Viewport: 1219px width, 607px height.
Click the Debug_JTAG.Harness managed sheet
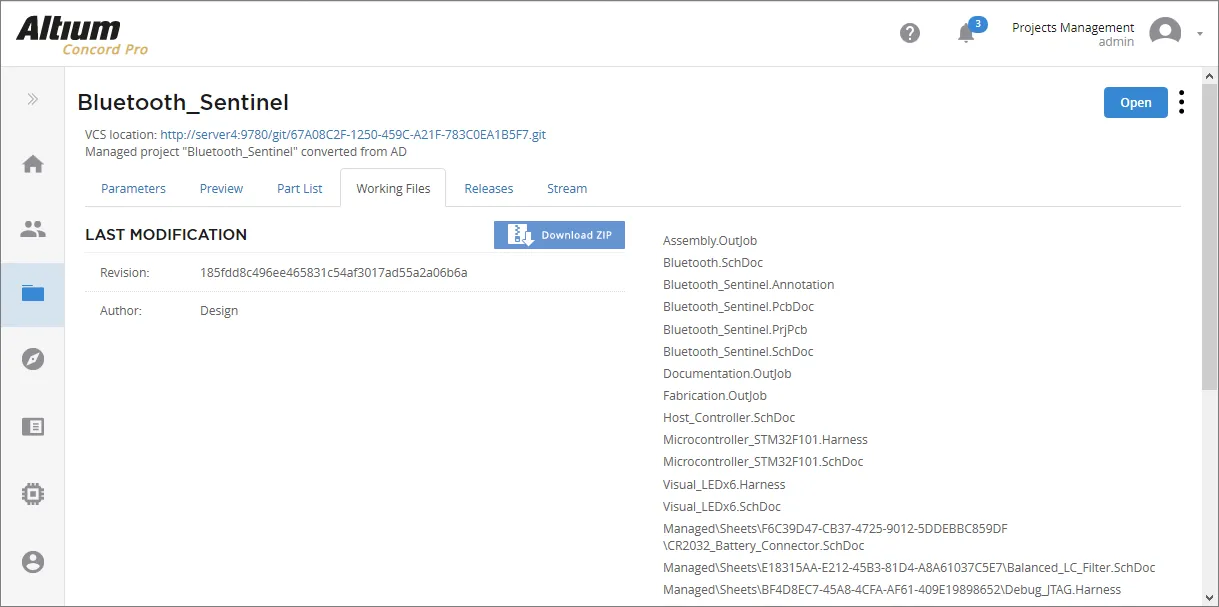coord(892,590)
